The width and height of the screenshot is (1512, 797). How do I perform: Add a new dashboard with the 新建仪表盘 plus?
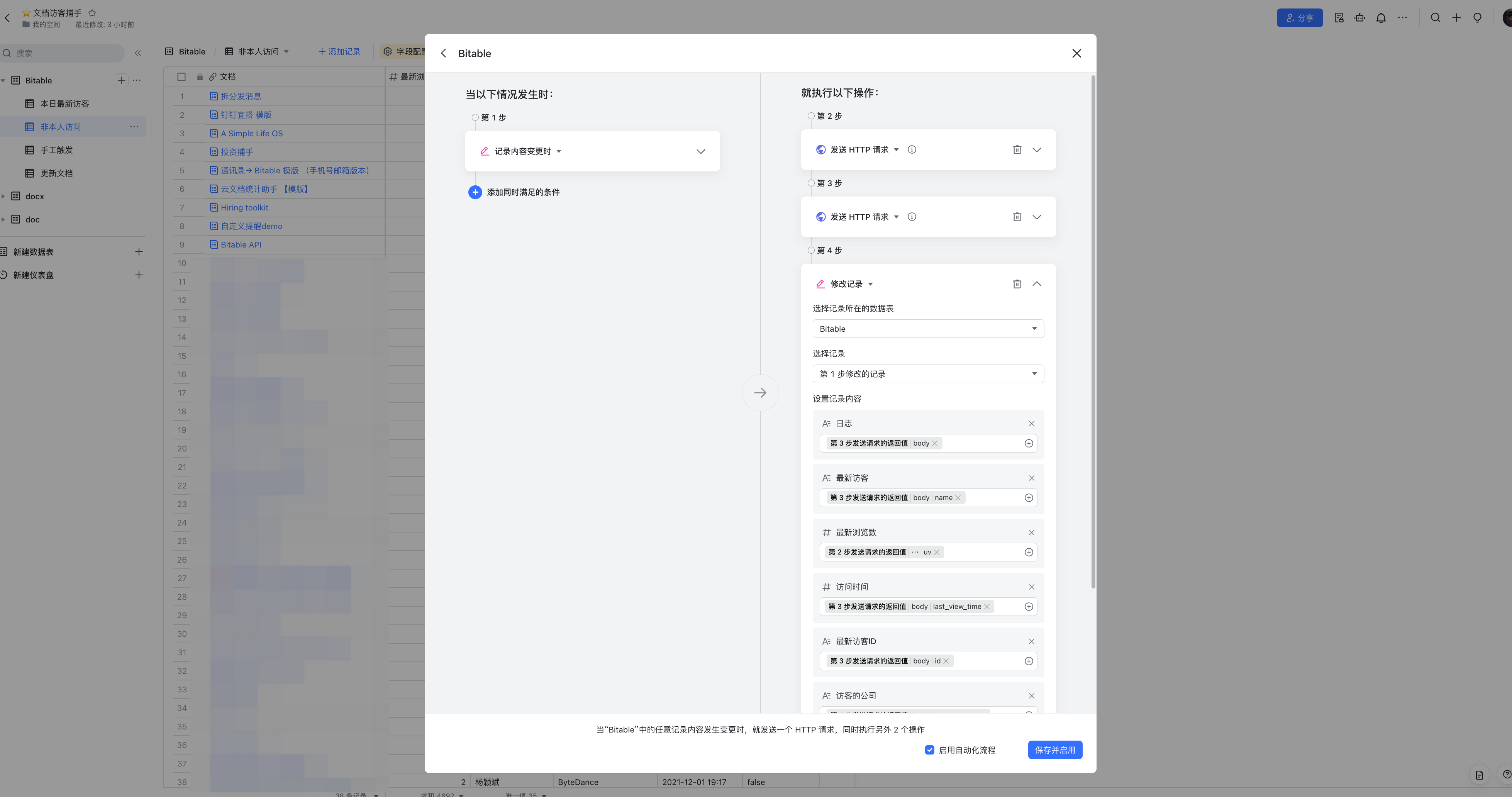coord(139,275)
